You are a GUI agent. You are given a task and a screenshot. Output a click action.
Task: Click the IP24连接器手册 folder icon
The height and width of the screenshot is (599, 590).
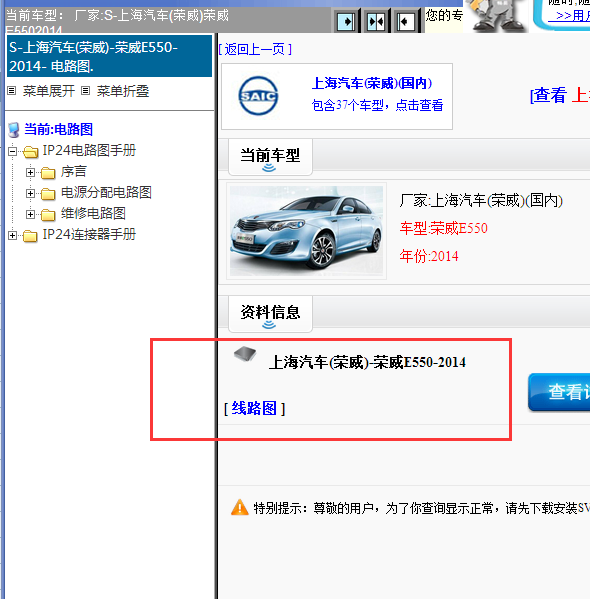[x=30, y=236]
